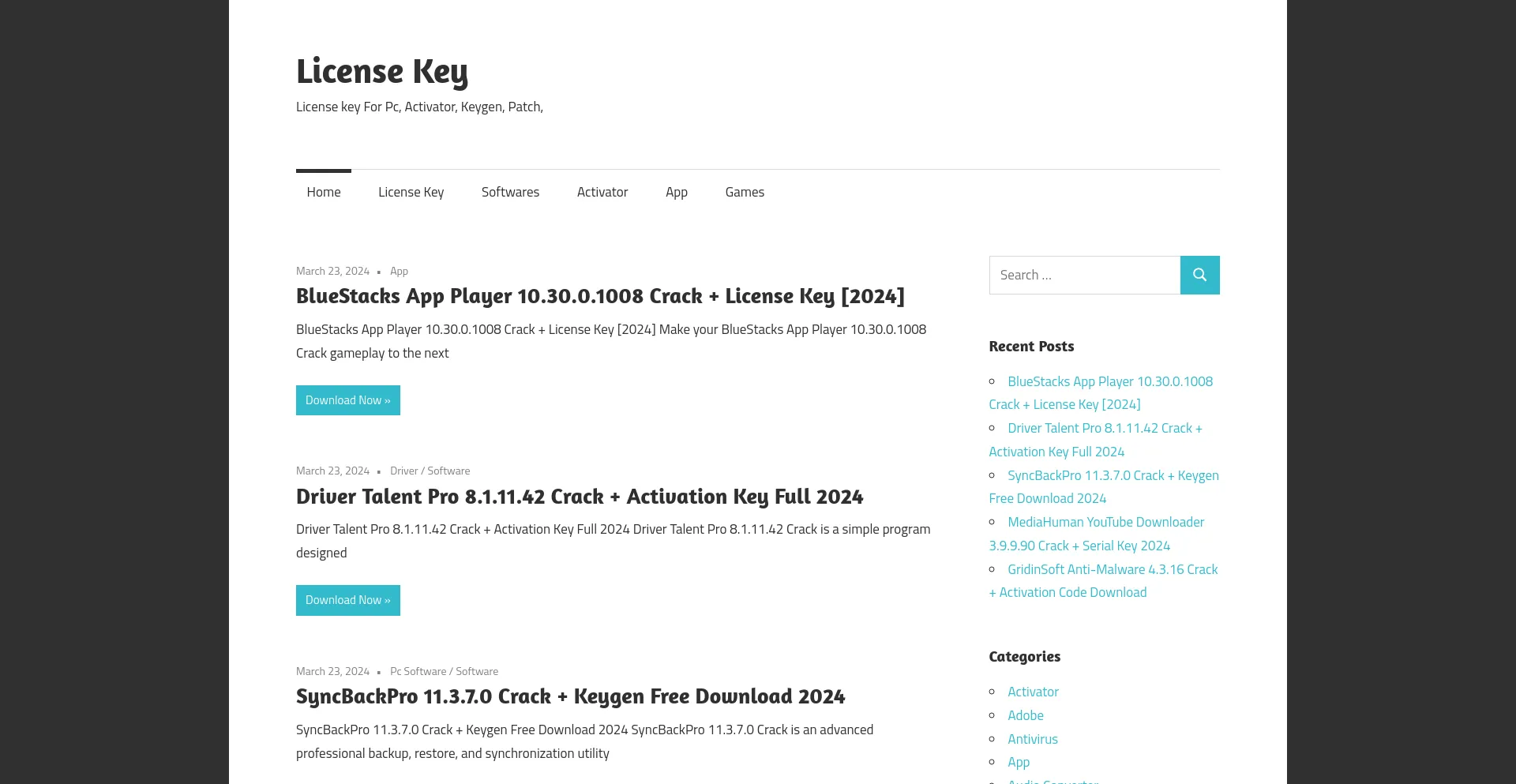
Task: Click the Recent Posts heading
Action: [1031, 346]
